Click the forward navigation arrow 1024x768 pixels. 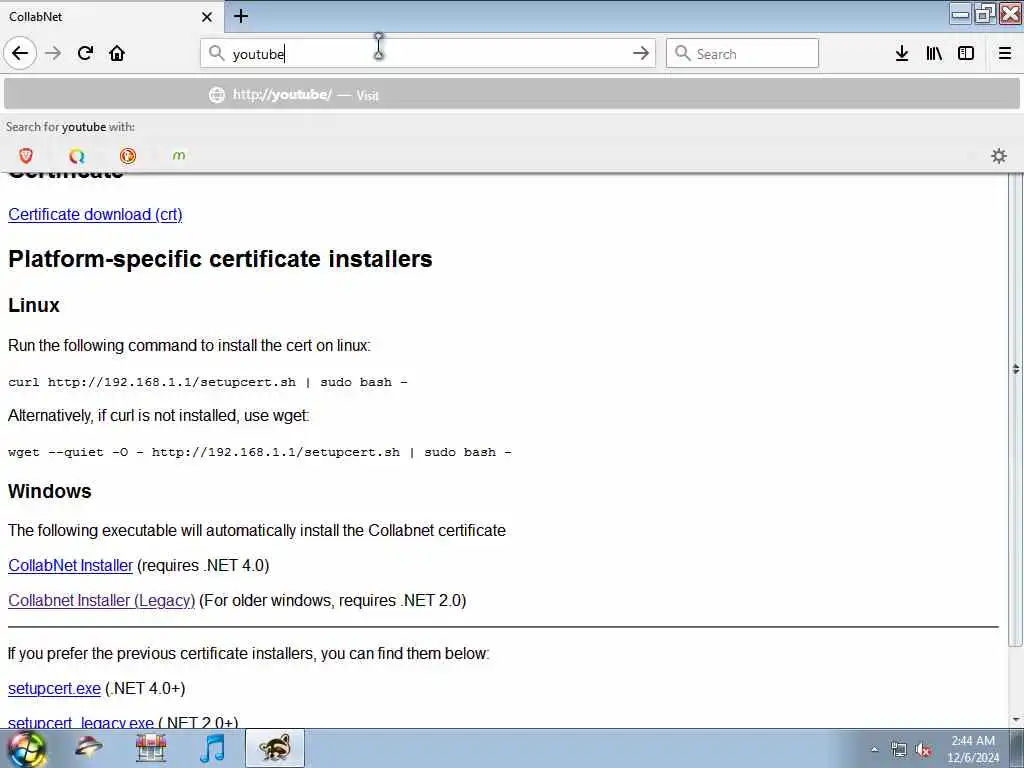click(x=53, y=53)
